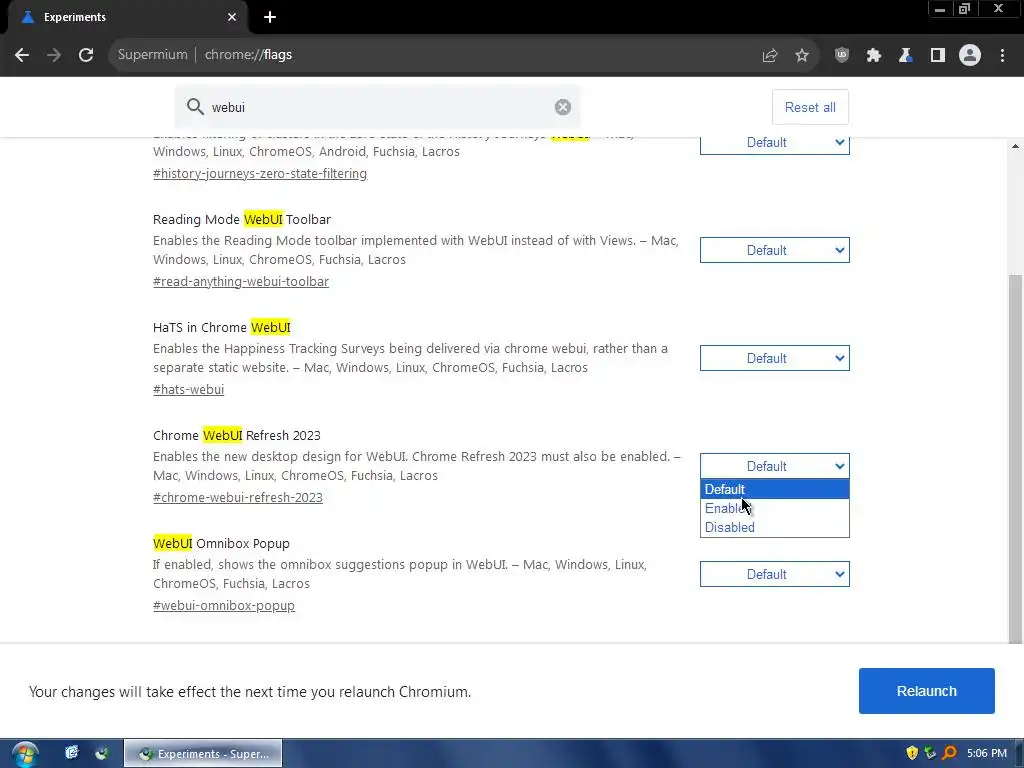Image resolution: width=1024 pixels, height=768 pixels.
Task: Click the relaunch notice text at bottom
Action: tap(249, 692)
